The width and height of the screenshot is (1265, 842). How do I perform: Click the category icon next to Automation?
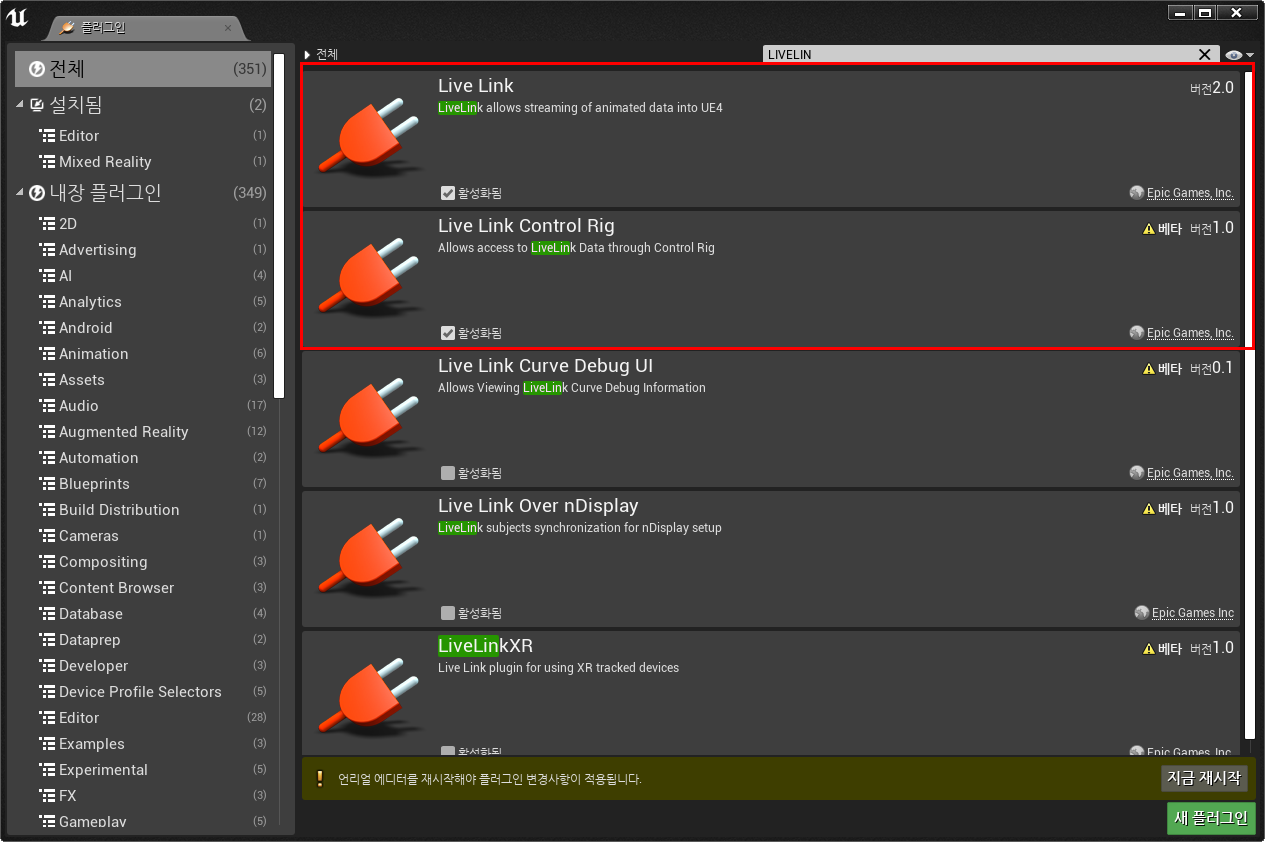pos(47,457)
